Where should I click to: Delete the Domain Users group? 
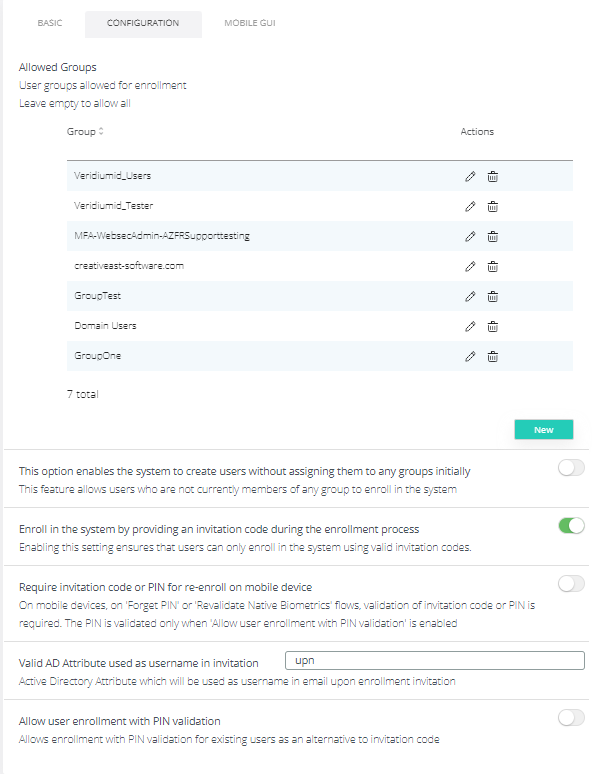pyautogui.click(x=493, y=327)
